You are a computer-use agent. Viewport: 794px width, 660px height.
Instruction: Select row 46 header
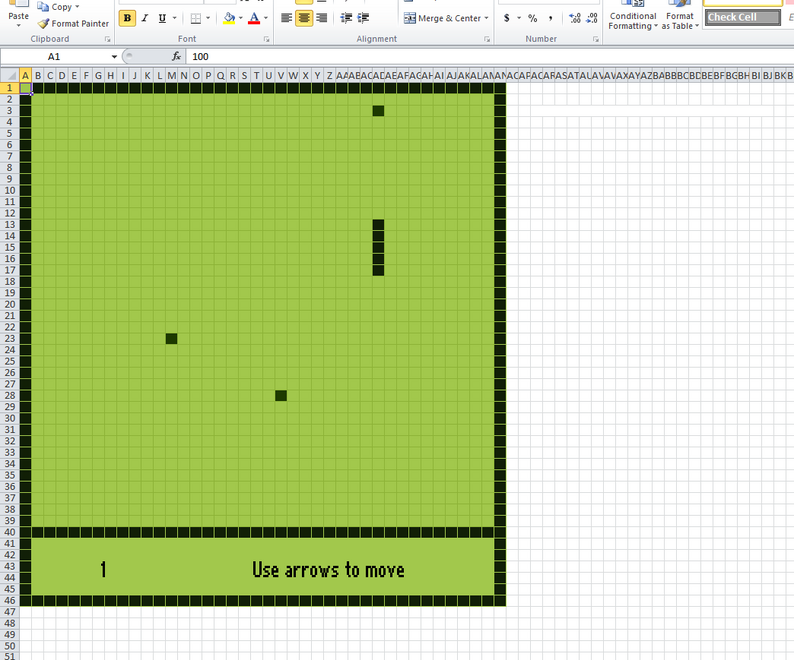click(10, 601)
